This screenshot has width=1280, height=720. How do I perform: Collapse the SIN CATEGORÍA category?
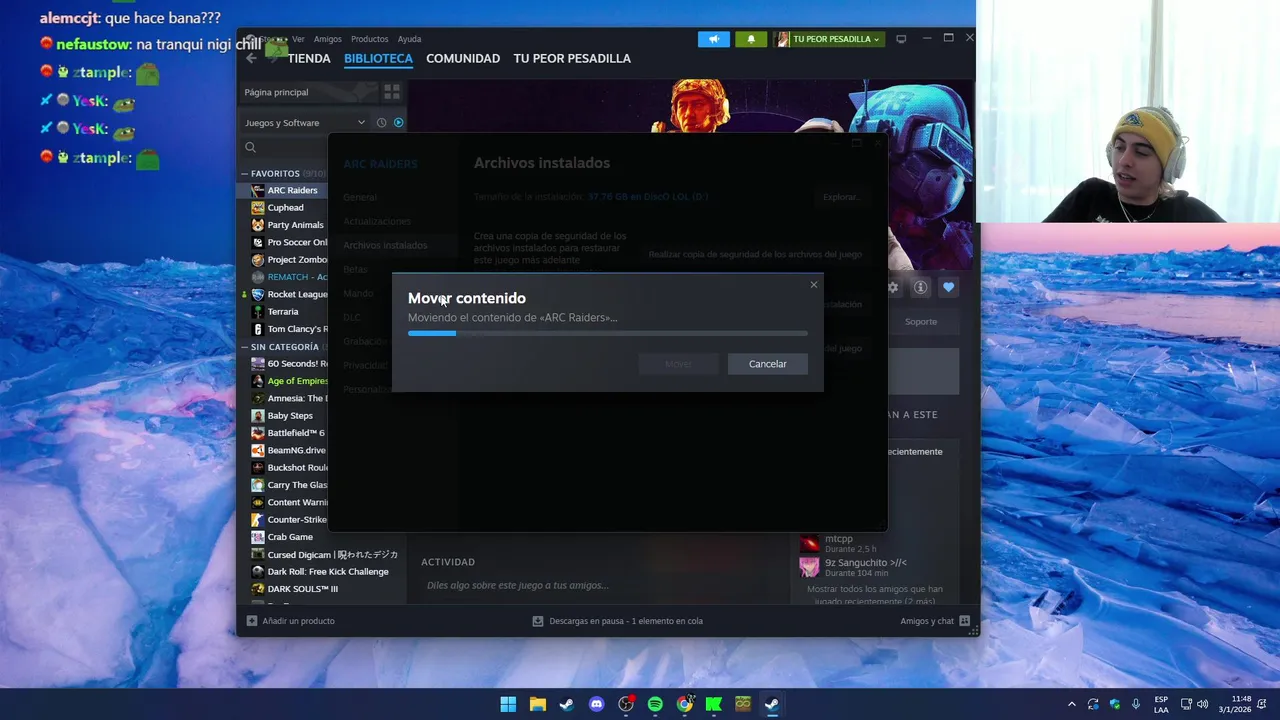244,347
